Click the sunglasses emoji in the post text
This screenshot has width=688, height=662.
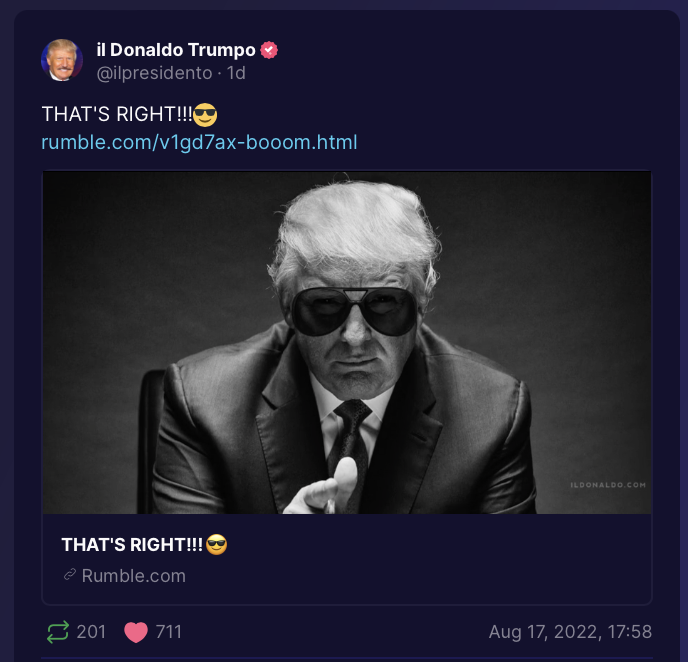click(205, 115)
